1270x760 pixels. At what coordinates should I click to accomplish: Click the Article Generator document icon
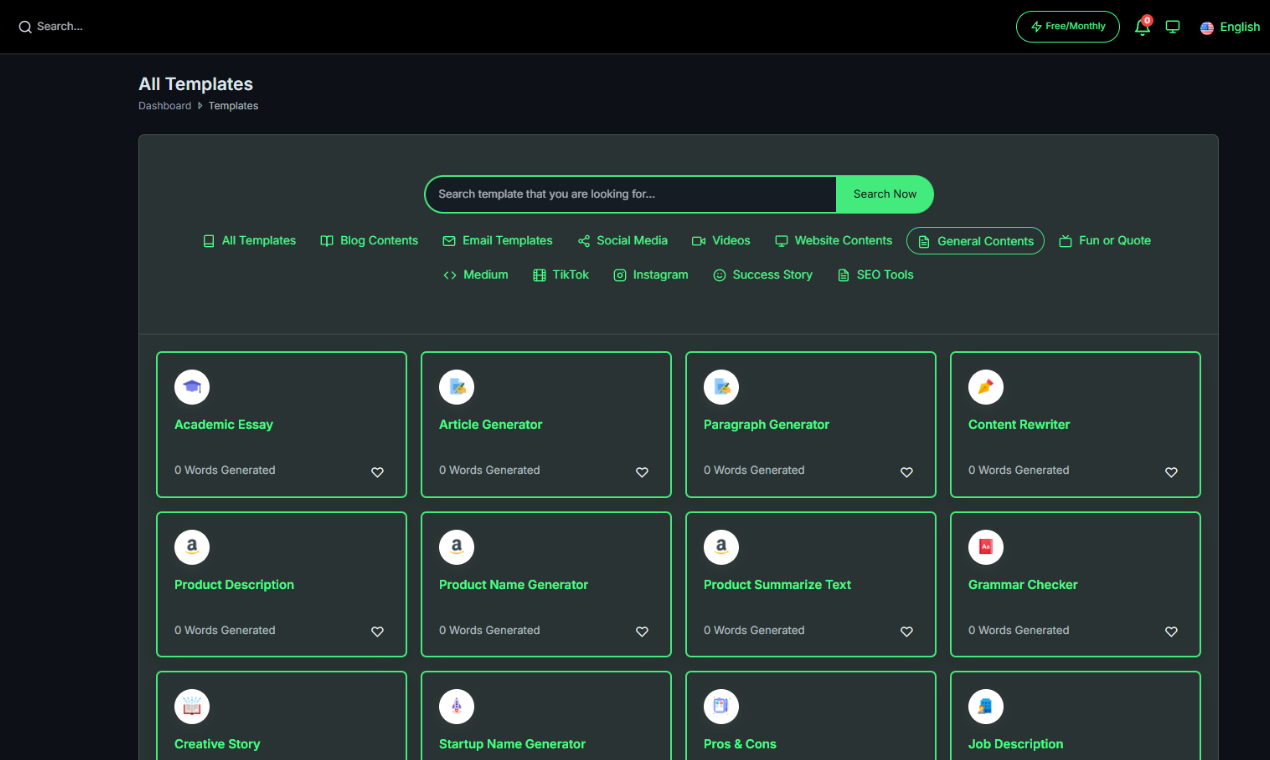456,387
